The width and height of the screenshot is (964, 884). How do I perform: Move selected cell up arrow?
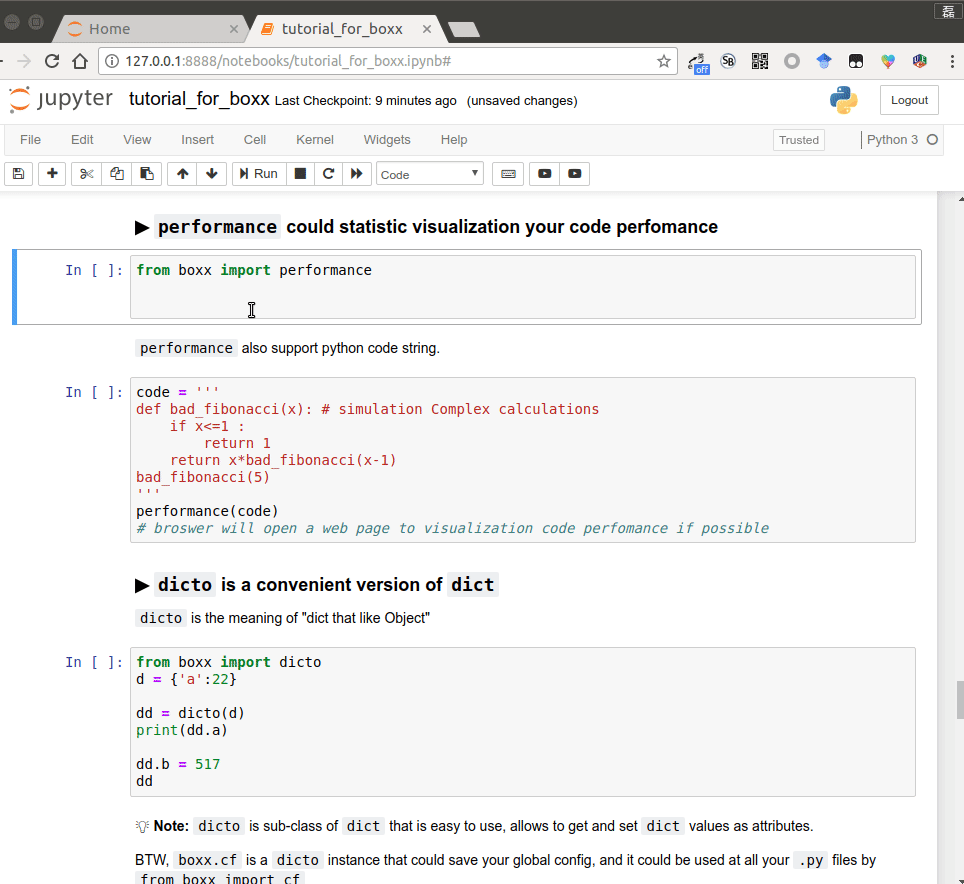(x=183, y=174)
